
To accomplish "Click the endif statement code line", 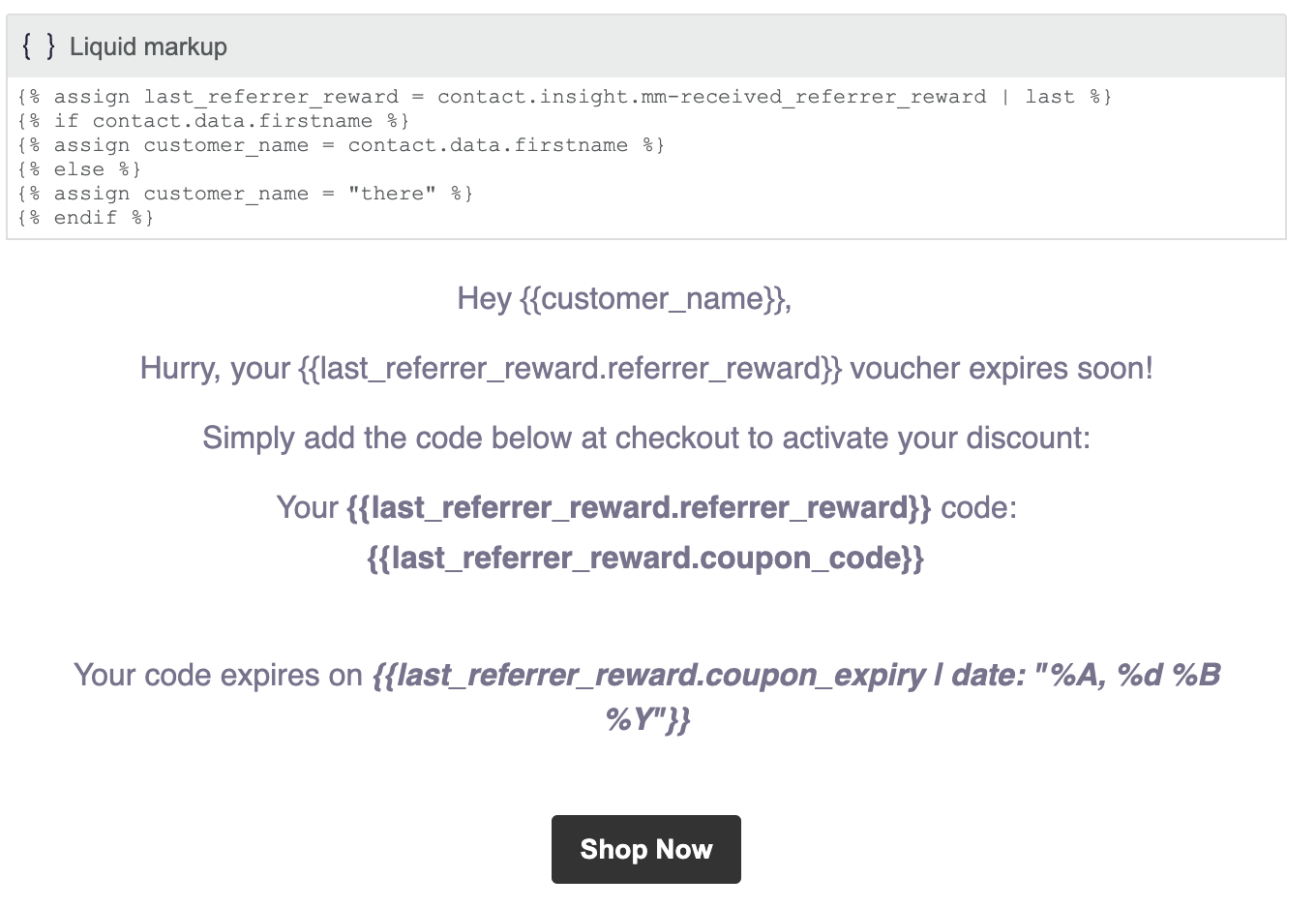I will (86, 218).
